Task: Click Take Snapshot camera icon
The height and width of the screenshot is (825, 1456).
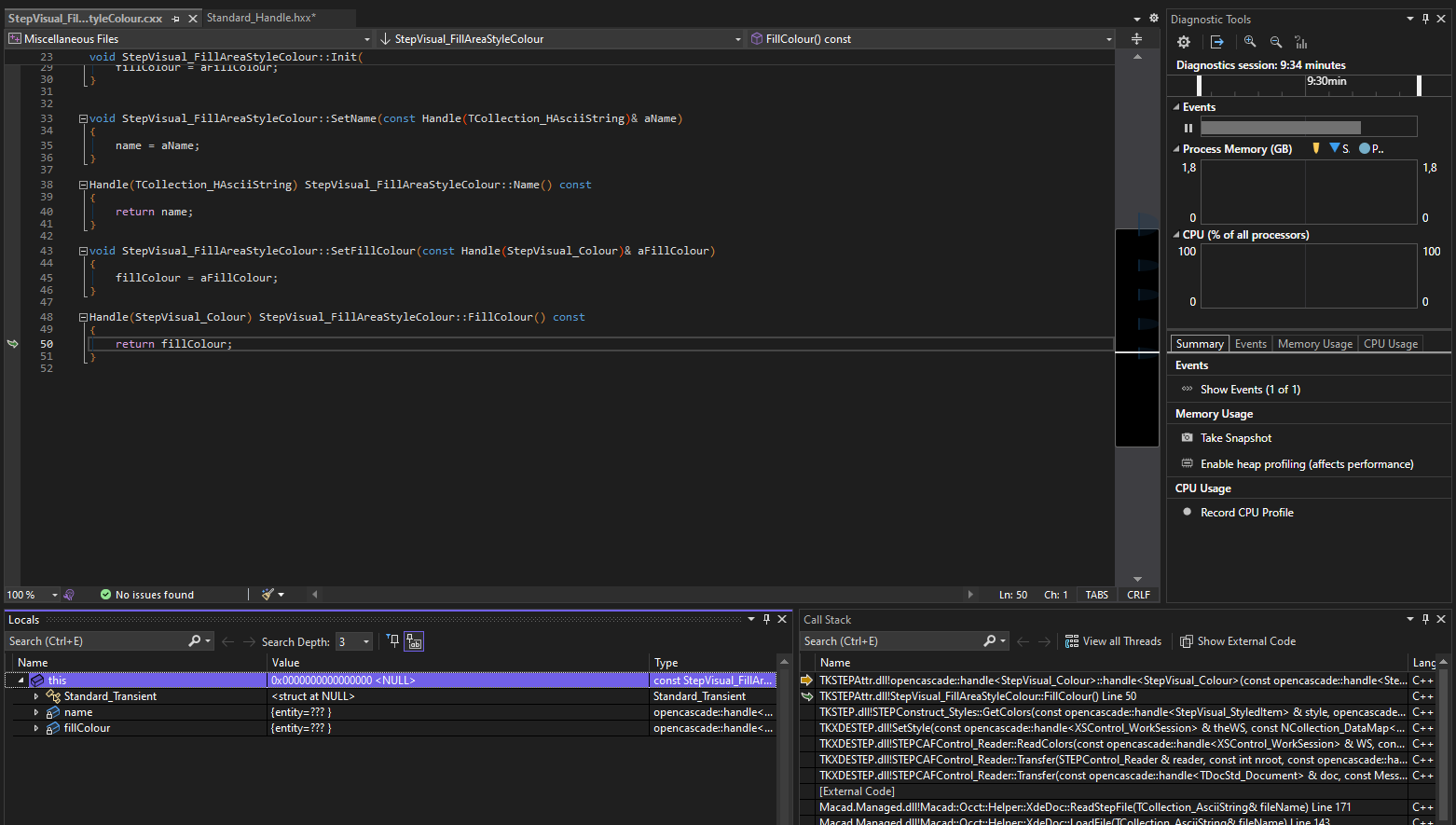Action: (1187, 438)
